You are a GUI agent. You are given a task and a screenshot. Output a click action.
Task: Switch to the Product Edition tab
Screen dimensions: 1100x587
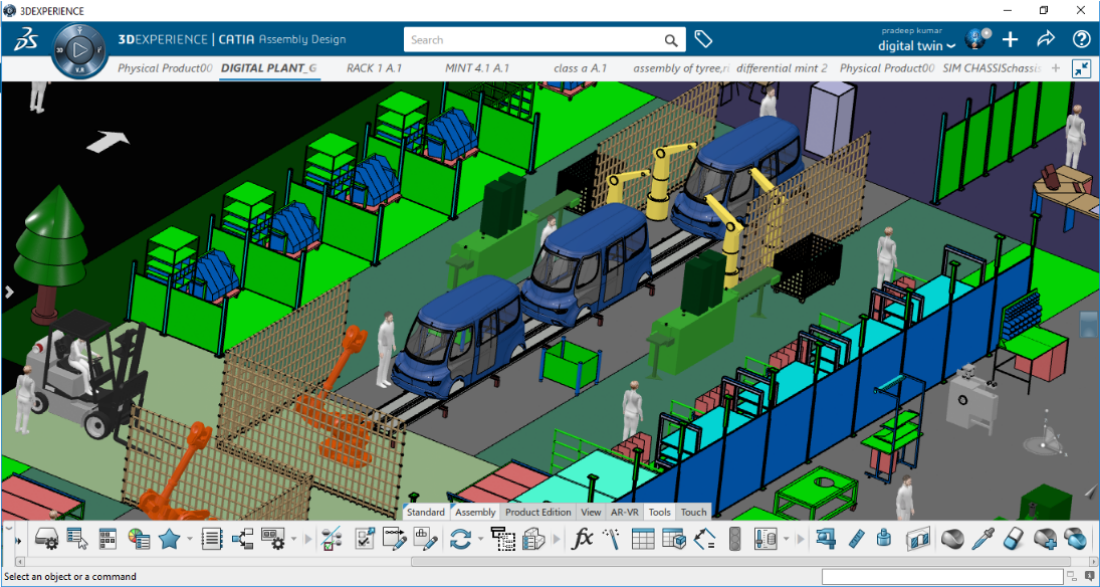(538, 512)
